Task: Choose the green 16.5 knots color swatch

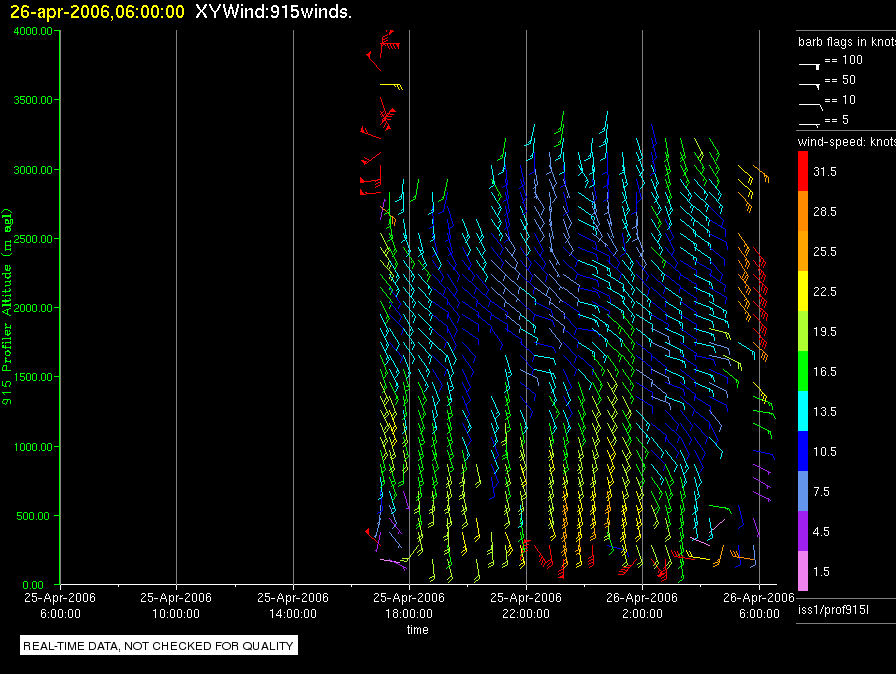Action: click(803, 371)
